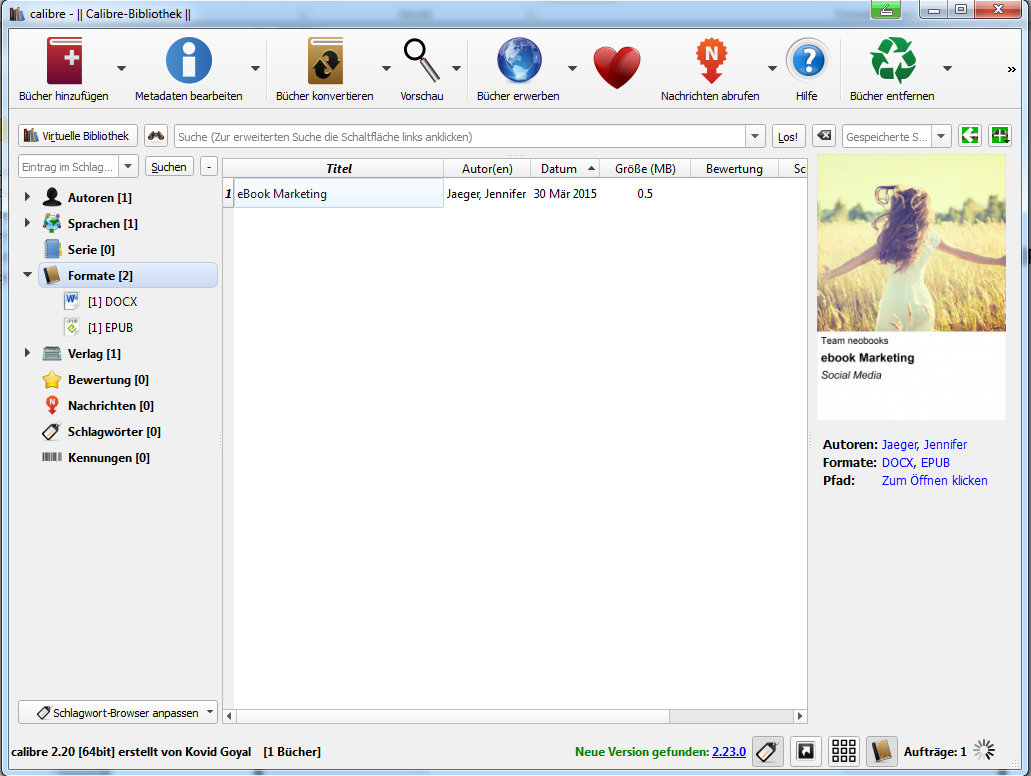
Task: Click the Bücher erwerben globe icon
Action: click(x=518, y=62)
